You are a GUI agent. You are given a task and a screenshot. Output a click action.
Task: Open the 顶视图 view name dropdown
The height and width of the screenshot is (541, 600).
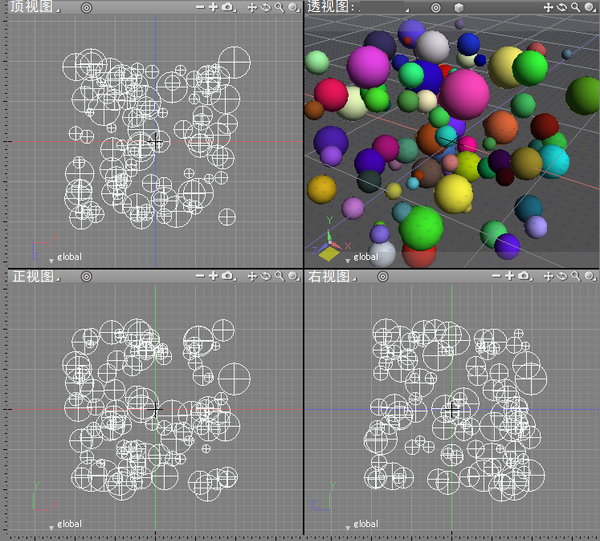click(35, 7)
